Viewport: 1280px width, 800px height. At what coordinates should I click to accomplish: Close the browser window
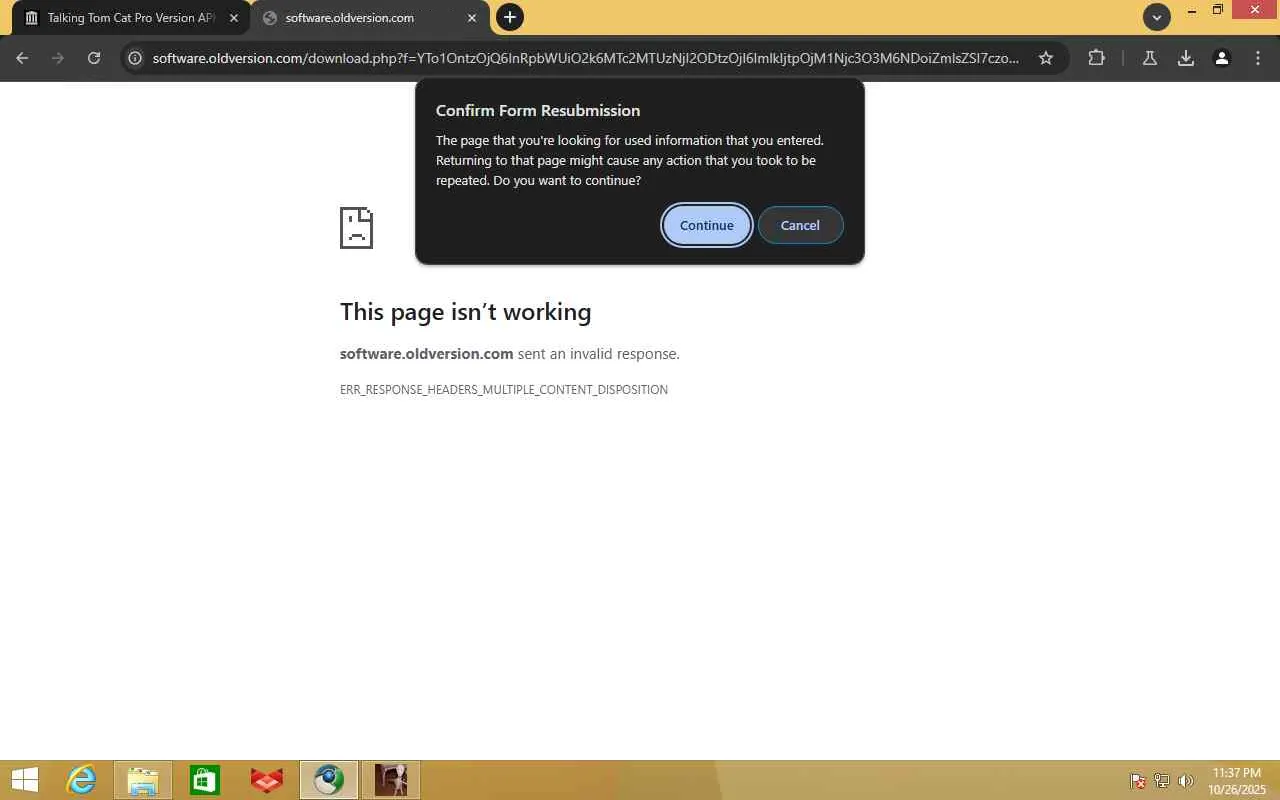[x=1255, y=10]
